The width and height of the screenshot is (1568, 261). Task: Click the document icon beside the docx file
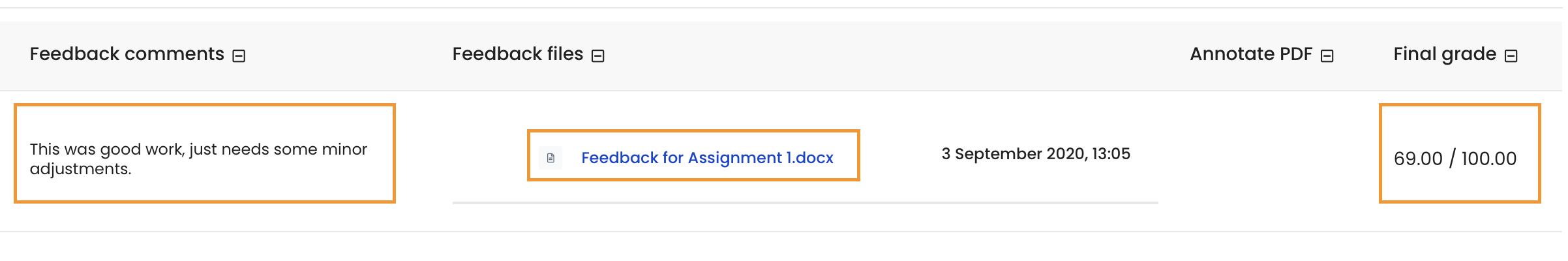pyautogui.click(x=550, y=158)
